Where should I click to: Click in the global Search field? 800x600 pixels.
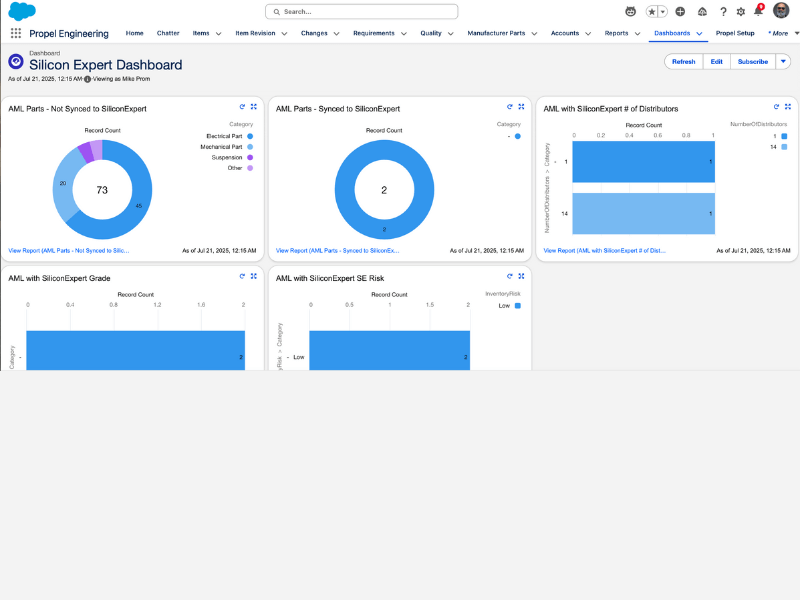click(362, 11)
